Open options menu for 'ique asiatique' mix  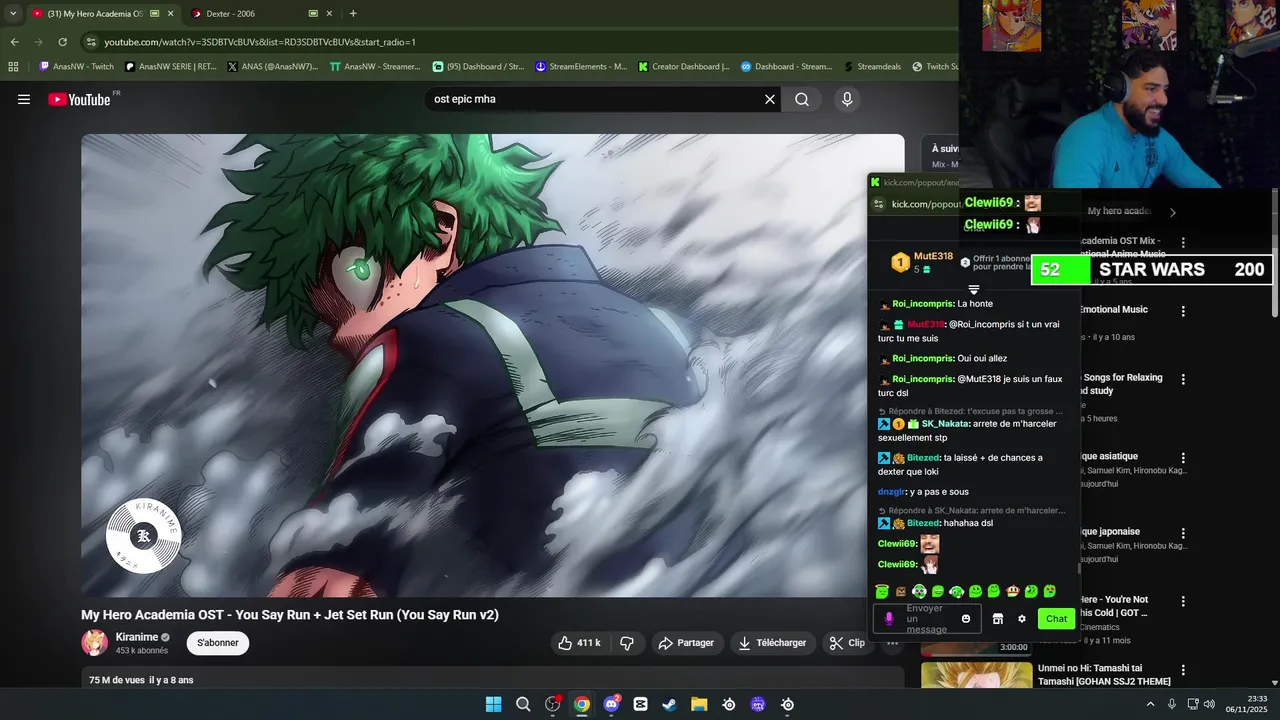click(1183, 458)
